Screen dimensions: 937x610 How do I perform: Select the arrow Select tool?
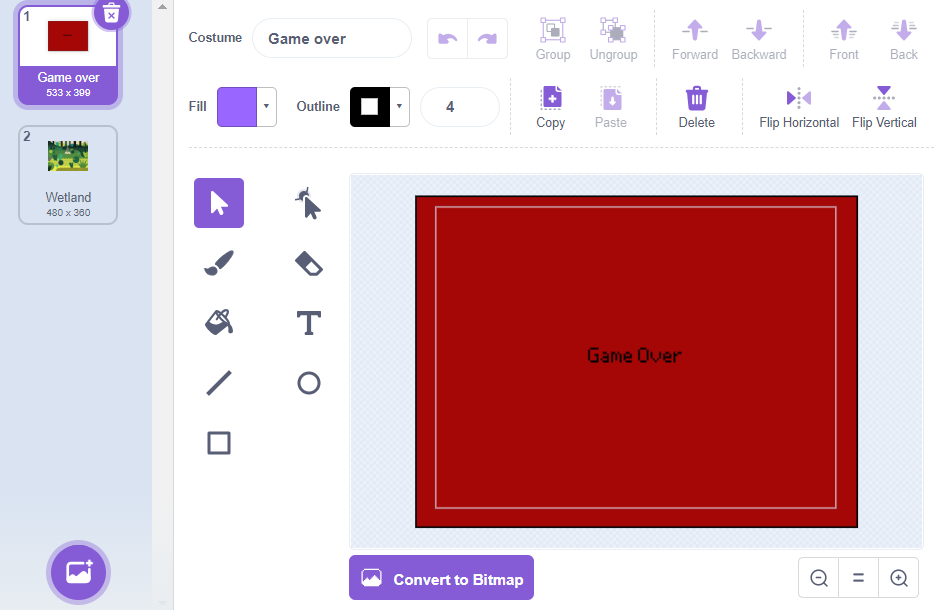pos(218,203)
